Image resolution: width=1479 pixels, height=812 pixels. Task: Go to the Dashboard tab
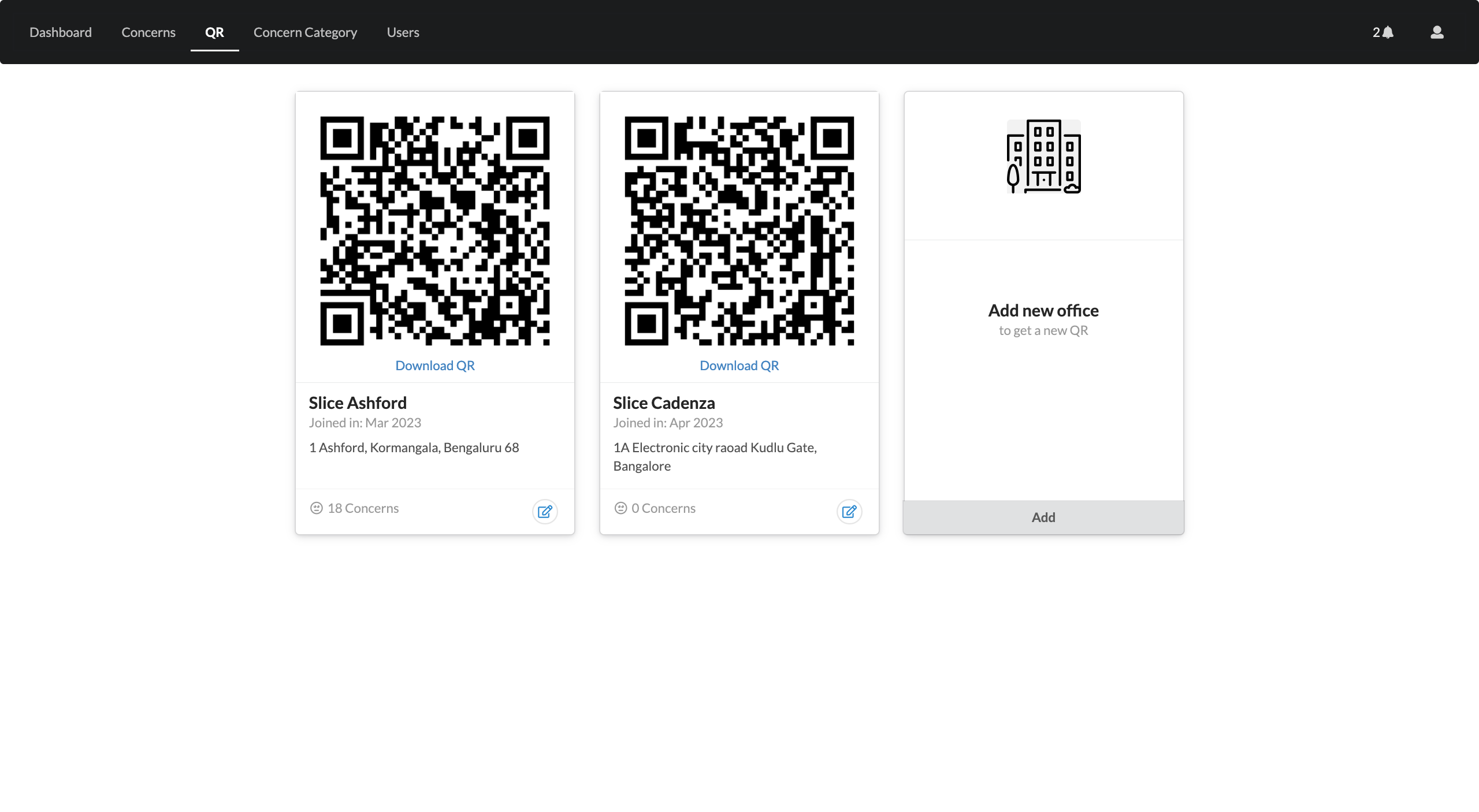point(61,32)
